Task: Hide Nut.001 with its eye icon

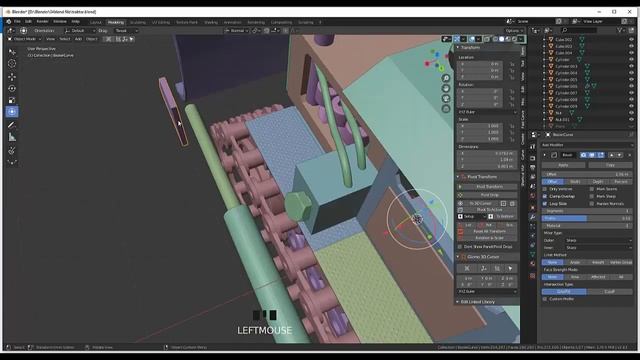Action: [631, 120]
